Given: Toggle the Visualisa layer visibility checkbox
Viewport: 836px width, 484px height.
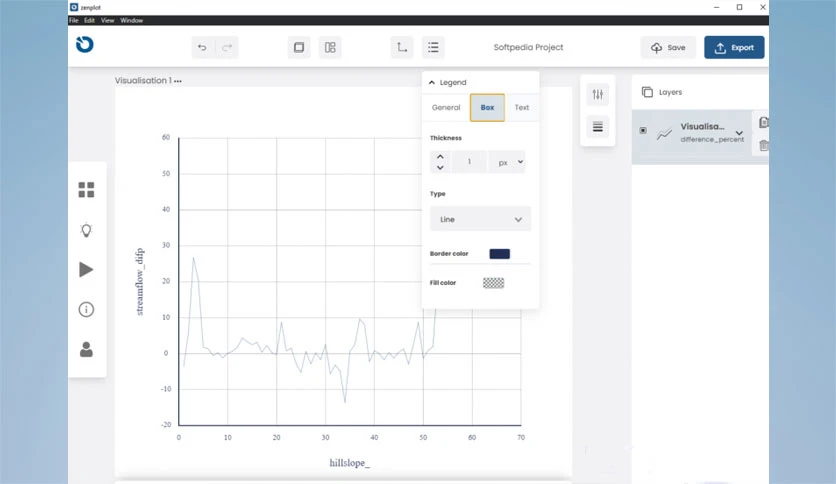Looking at the screenshot, I should point(643,130).
